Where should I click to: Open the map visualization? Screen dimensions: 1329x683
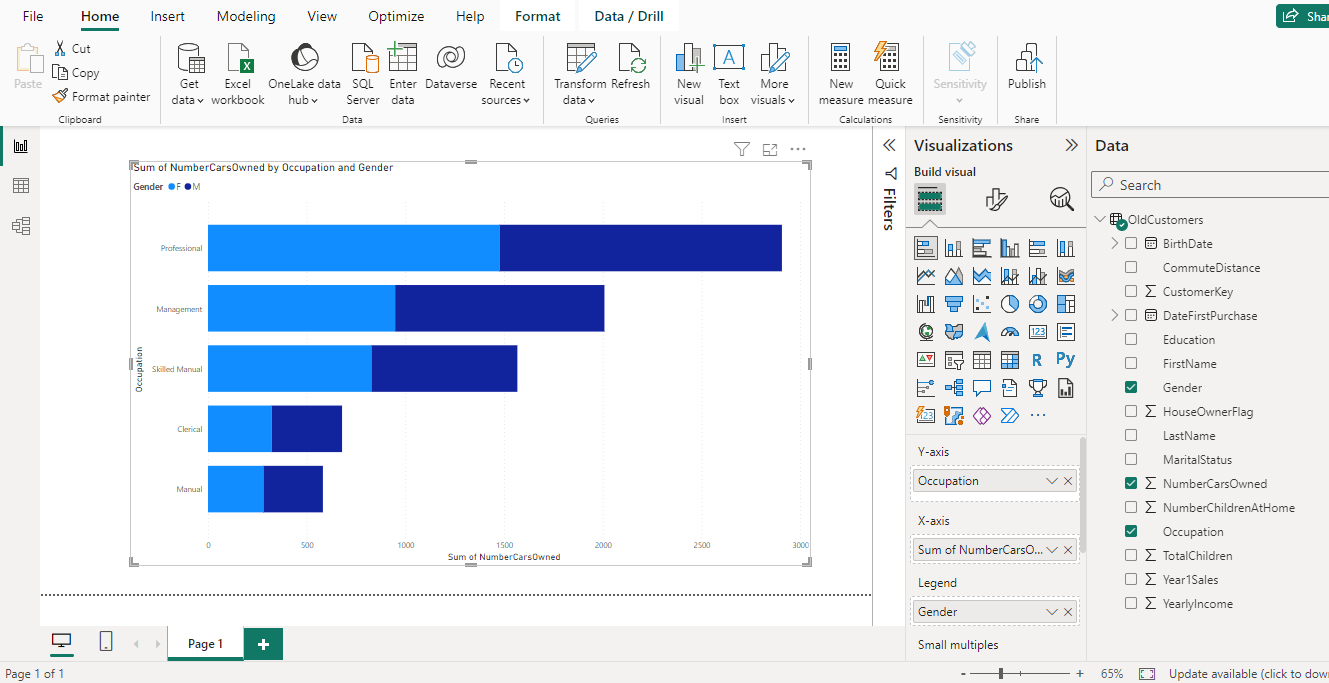pos(925,331)
